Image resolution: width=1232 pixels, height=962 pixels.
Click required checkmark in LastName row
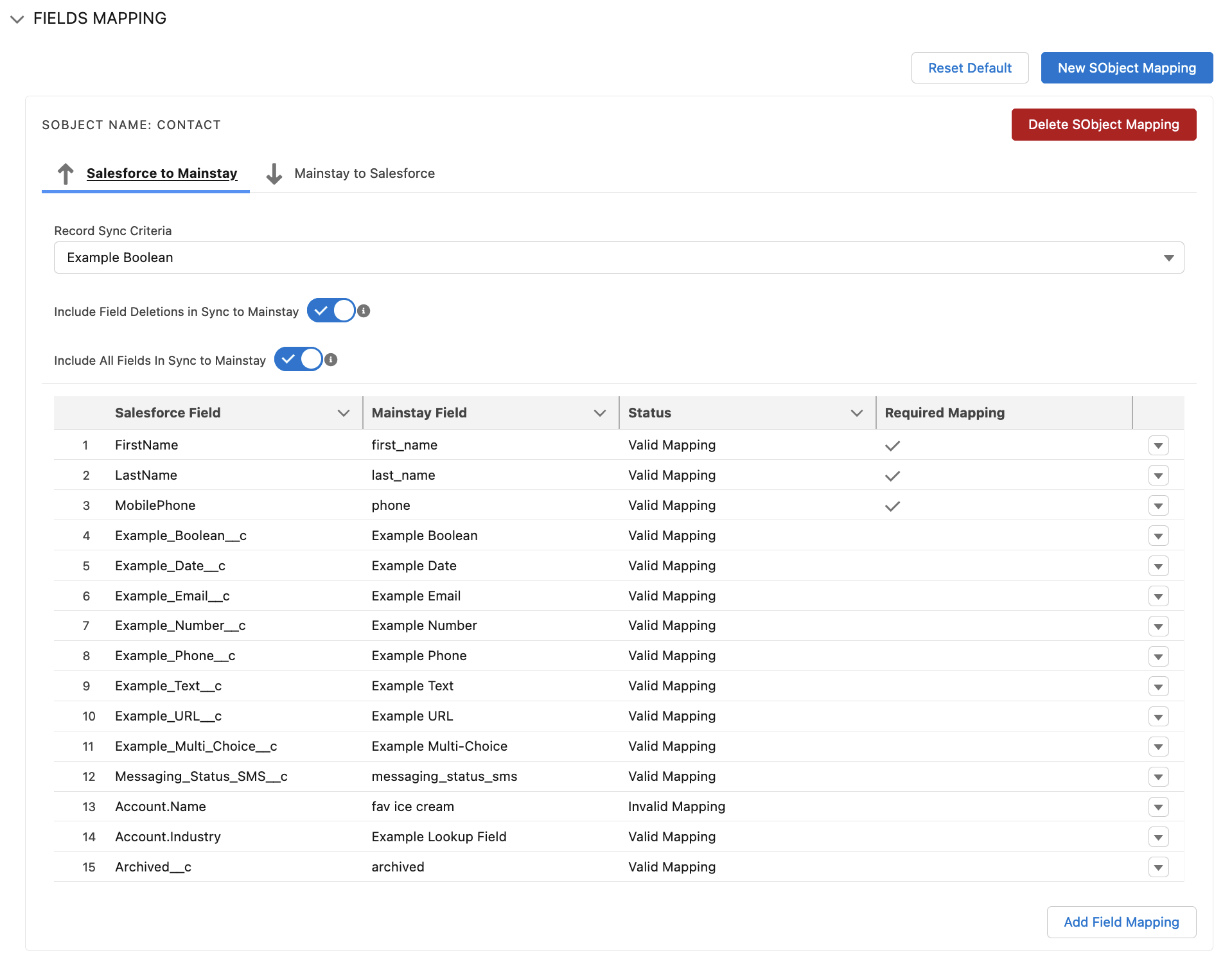(x=892, y=476)
